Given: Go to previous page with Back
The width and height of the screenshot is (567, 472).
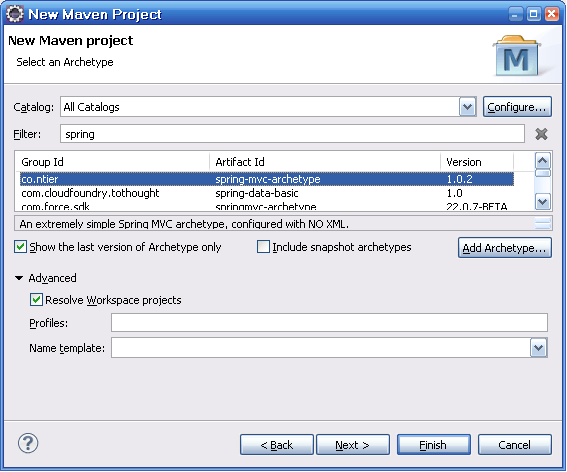Looking at the screenshot, I should [277, 445].
